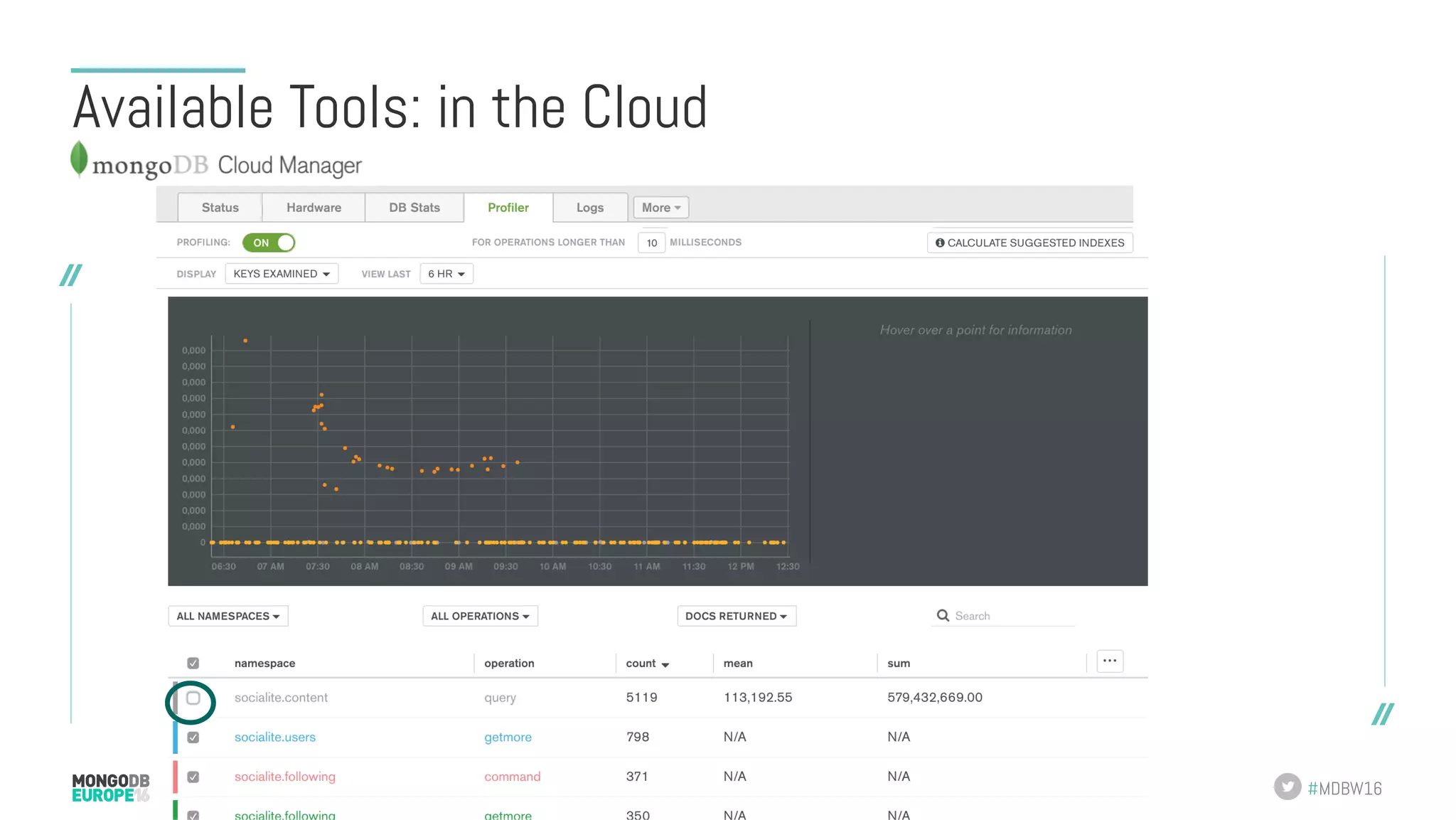Select the Profiler tab
This screenshot has width=1456, height=820.
[x=508, y=208]
